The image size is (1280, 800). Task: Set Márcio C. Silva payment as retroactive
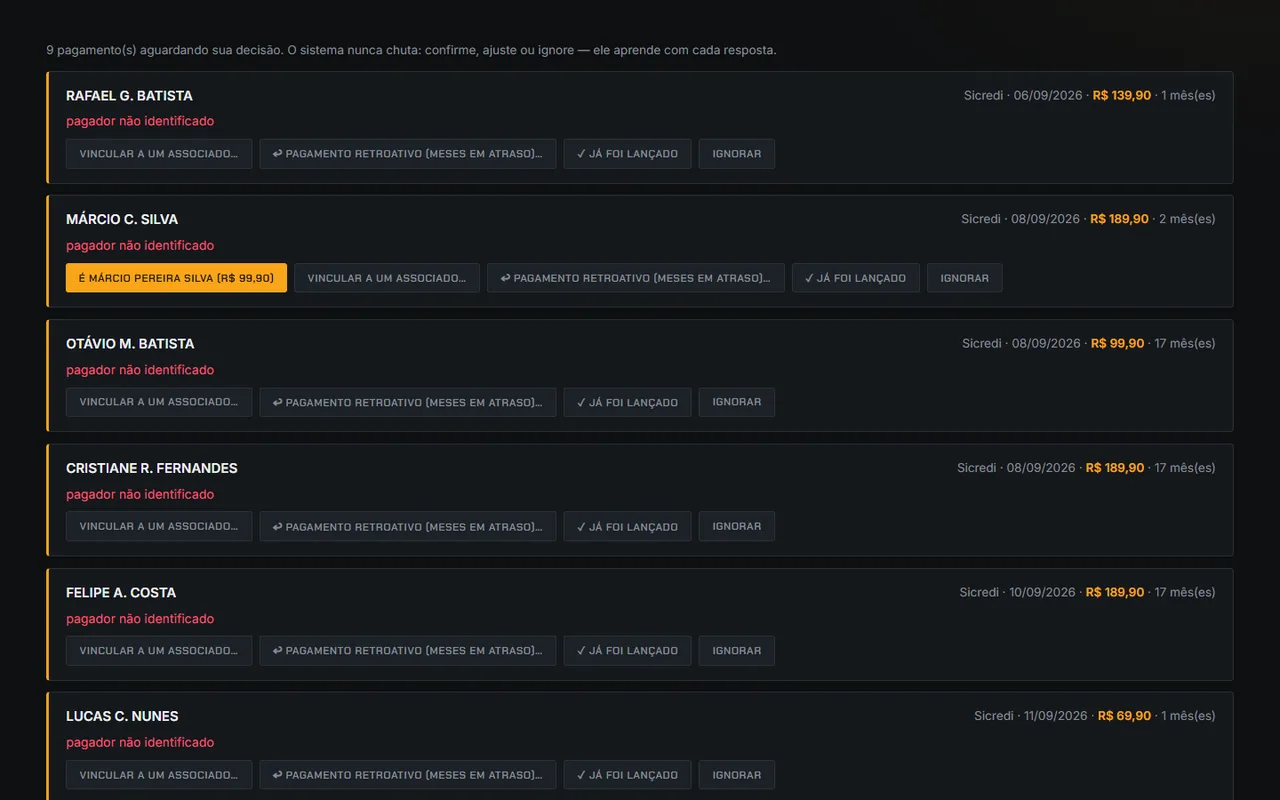(x=636, y=278)
